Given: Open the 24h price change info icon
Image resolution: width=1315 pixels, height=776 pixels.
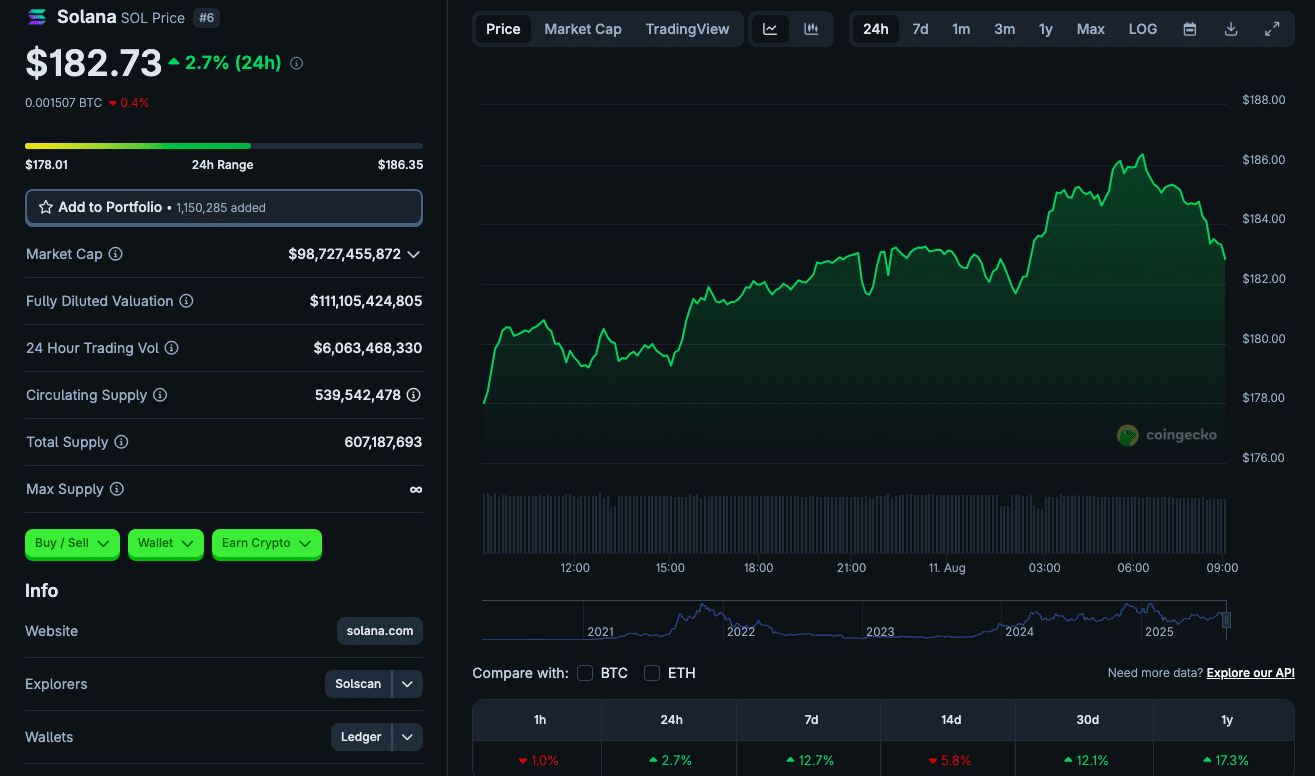Looking at the screenshot, I should (x=297, y=63).
